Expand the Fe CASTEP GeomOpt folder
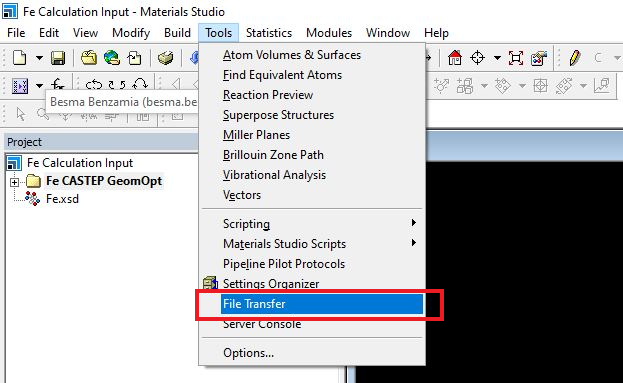Screen dimensions: 623x383 point(15,182)
